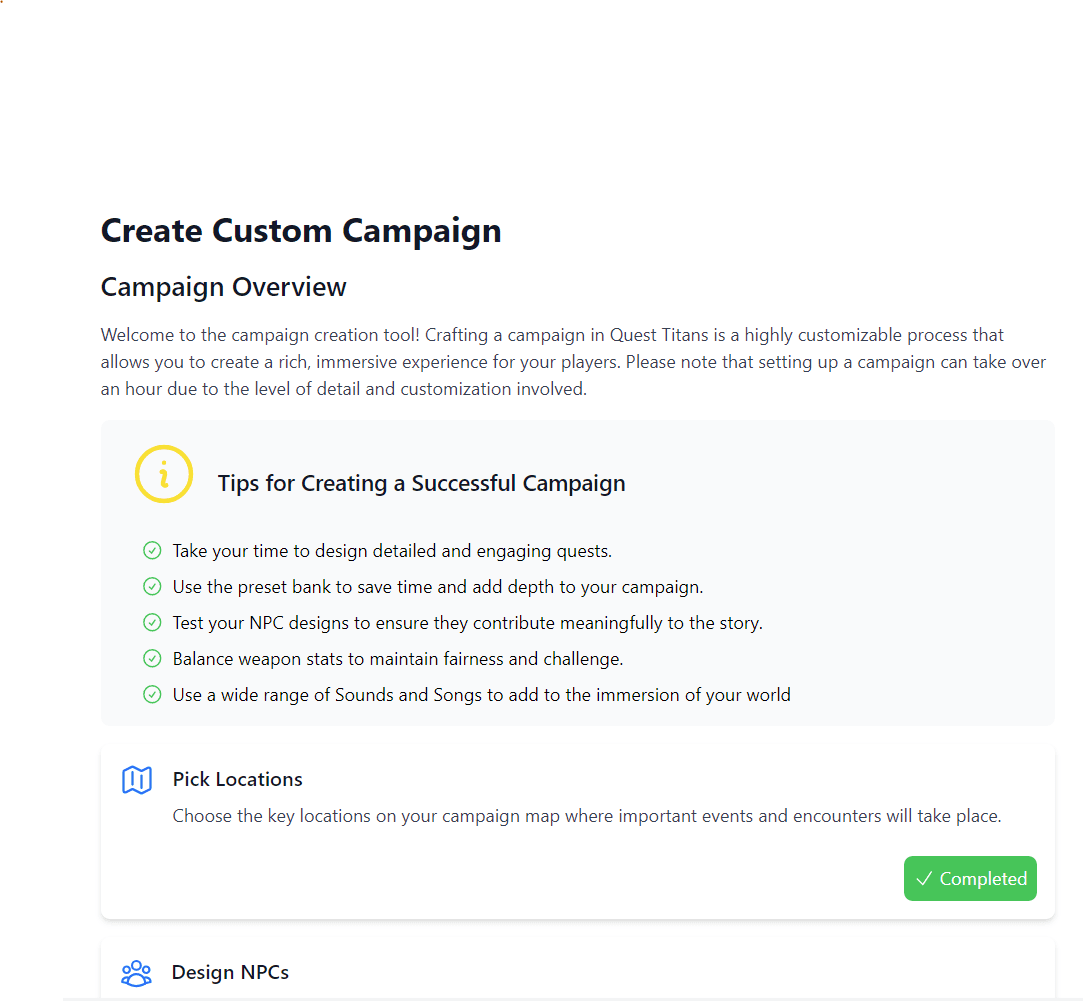The height and width of the screenshot is (1001, 1083).
Task: Click the people icon beside Design NPCs
Action: (x=137, y=973)
